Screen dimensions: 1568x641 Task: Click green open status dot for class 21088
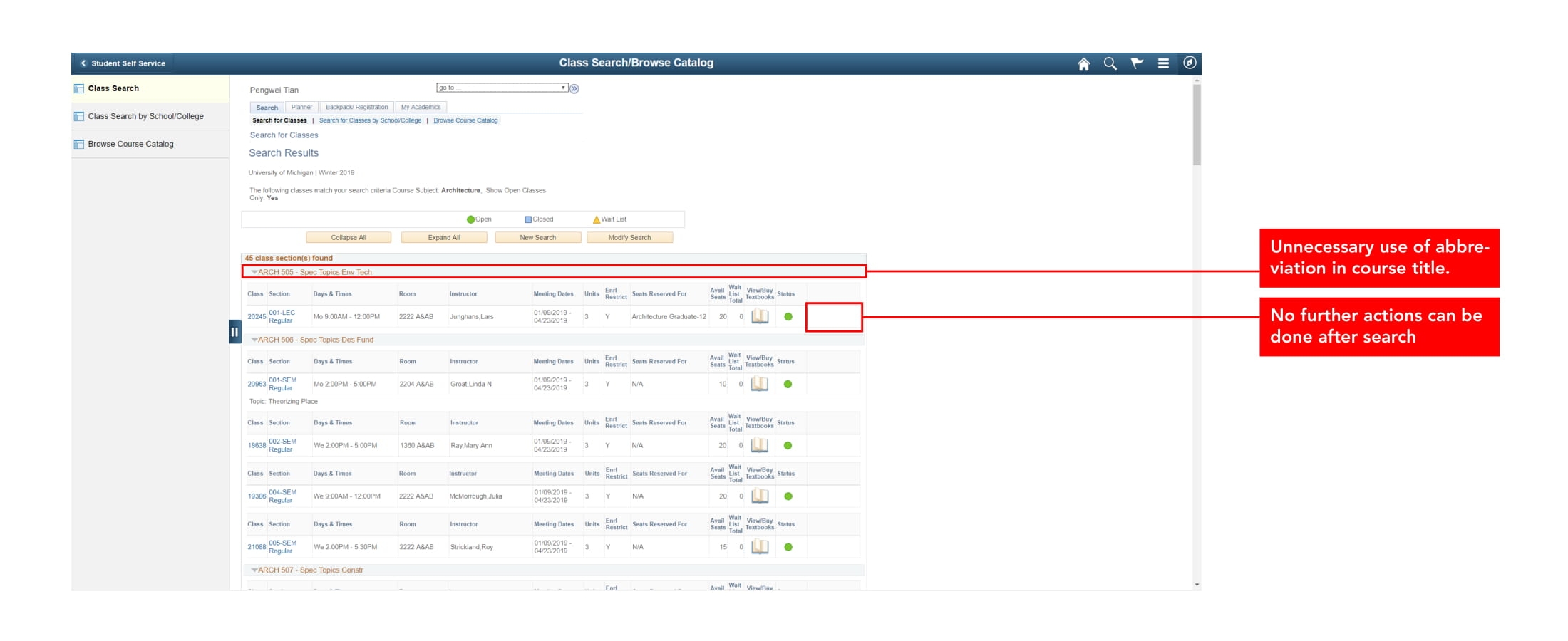pyautogui.click(x=788, y=547)
